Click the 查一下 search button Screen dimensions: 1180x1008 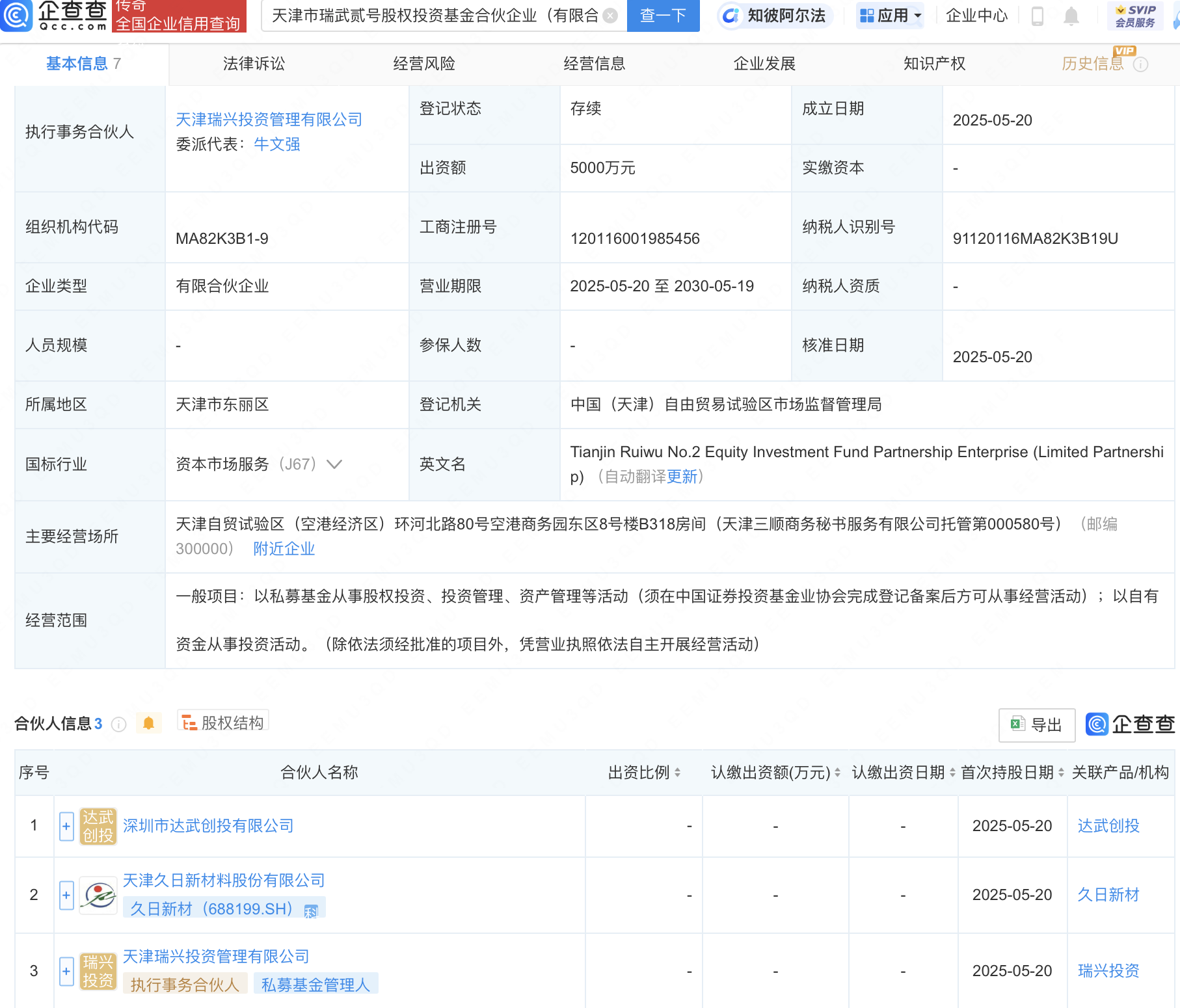coord(663,16)
